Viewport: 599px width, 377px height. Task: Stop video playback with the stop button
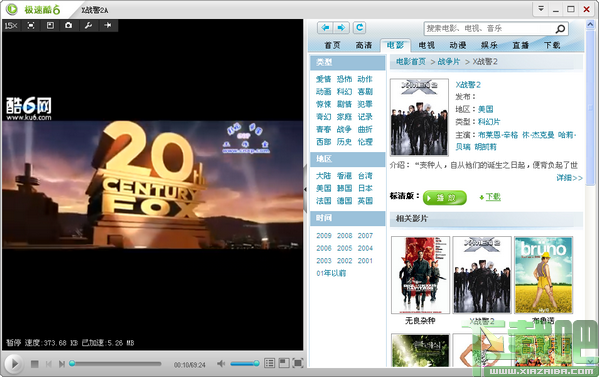coord(34,364)
